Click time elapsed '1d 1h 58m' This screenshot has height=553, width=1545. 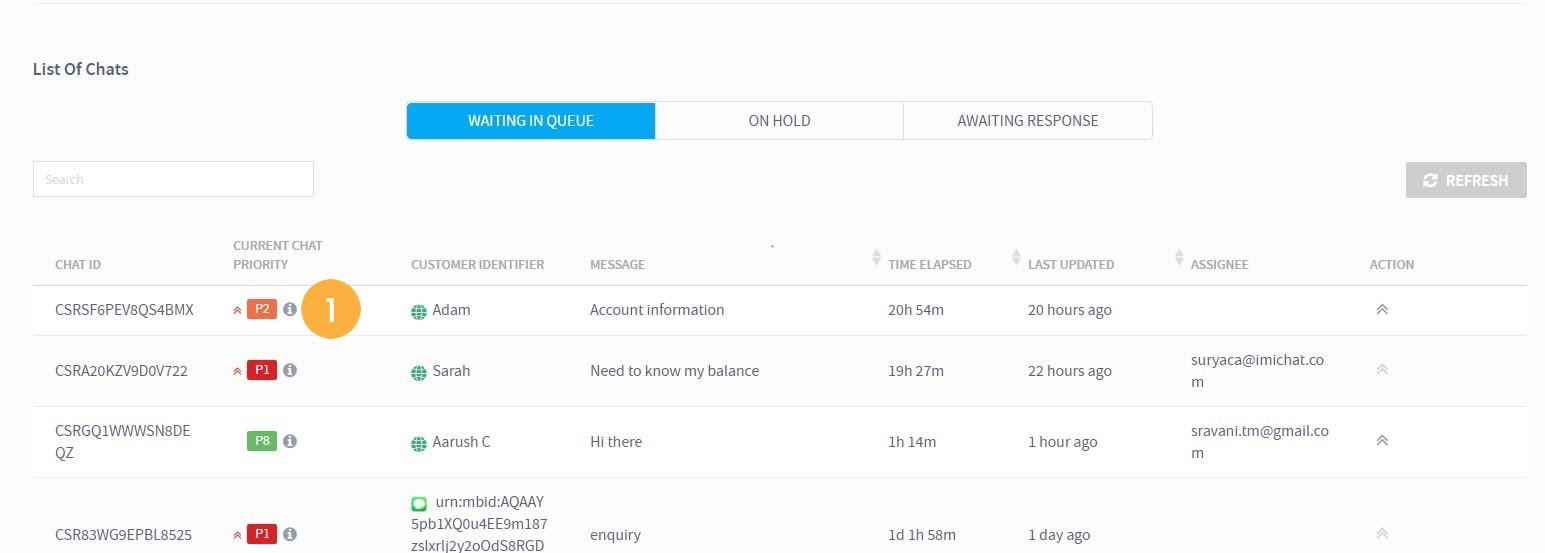[923, 535]
